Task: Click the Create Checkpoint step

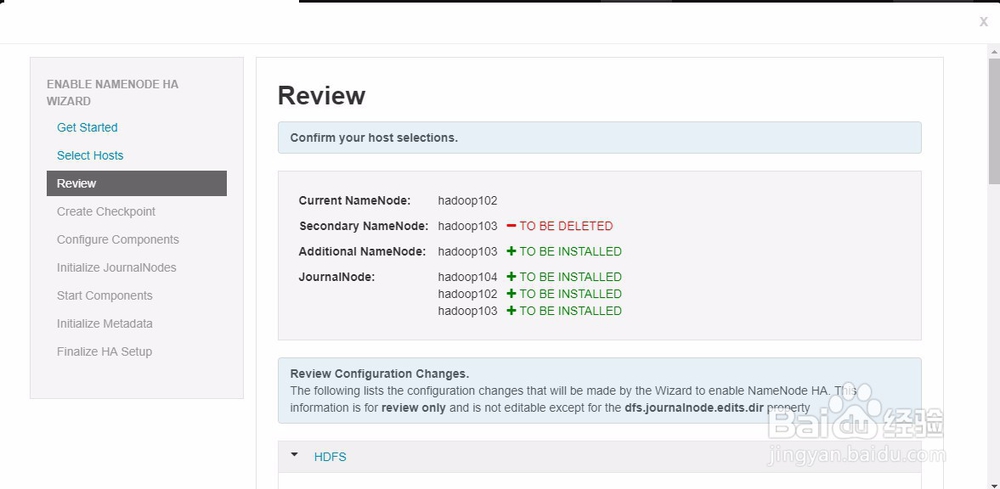Action: pyautogui.click(x=106, y=212)
